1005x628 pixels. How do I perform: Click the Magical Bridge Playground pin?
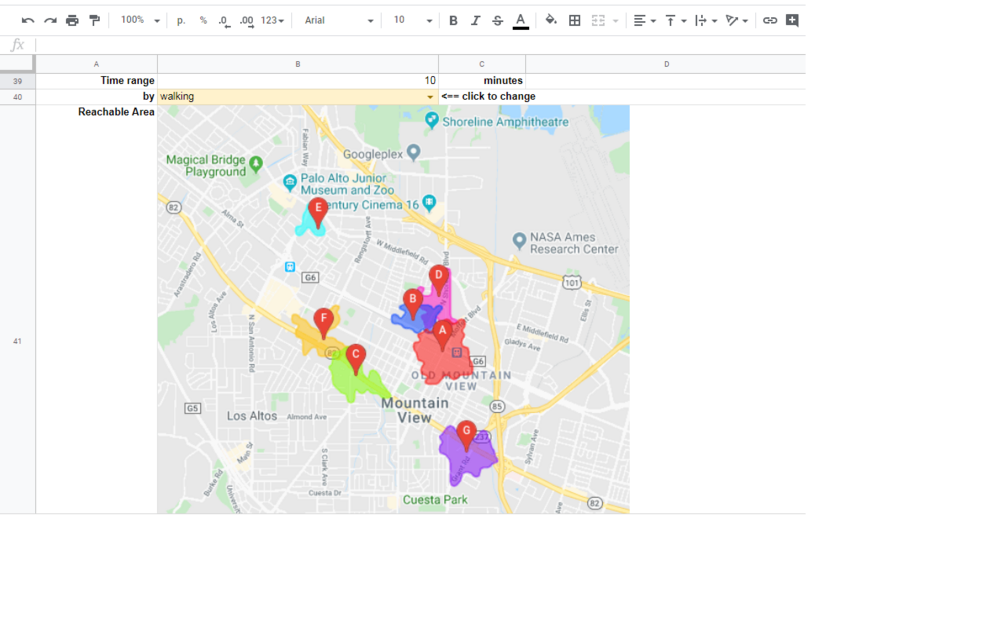(x=256, y=164)
